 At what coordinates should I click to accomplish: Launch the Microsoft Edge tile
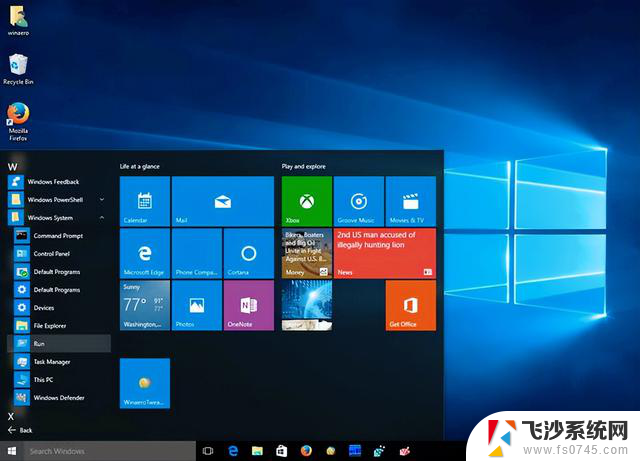(145, 254)
